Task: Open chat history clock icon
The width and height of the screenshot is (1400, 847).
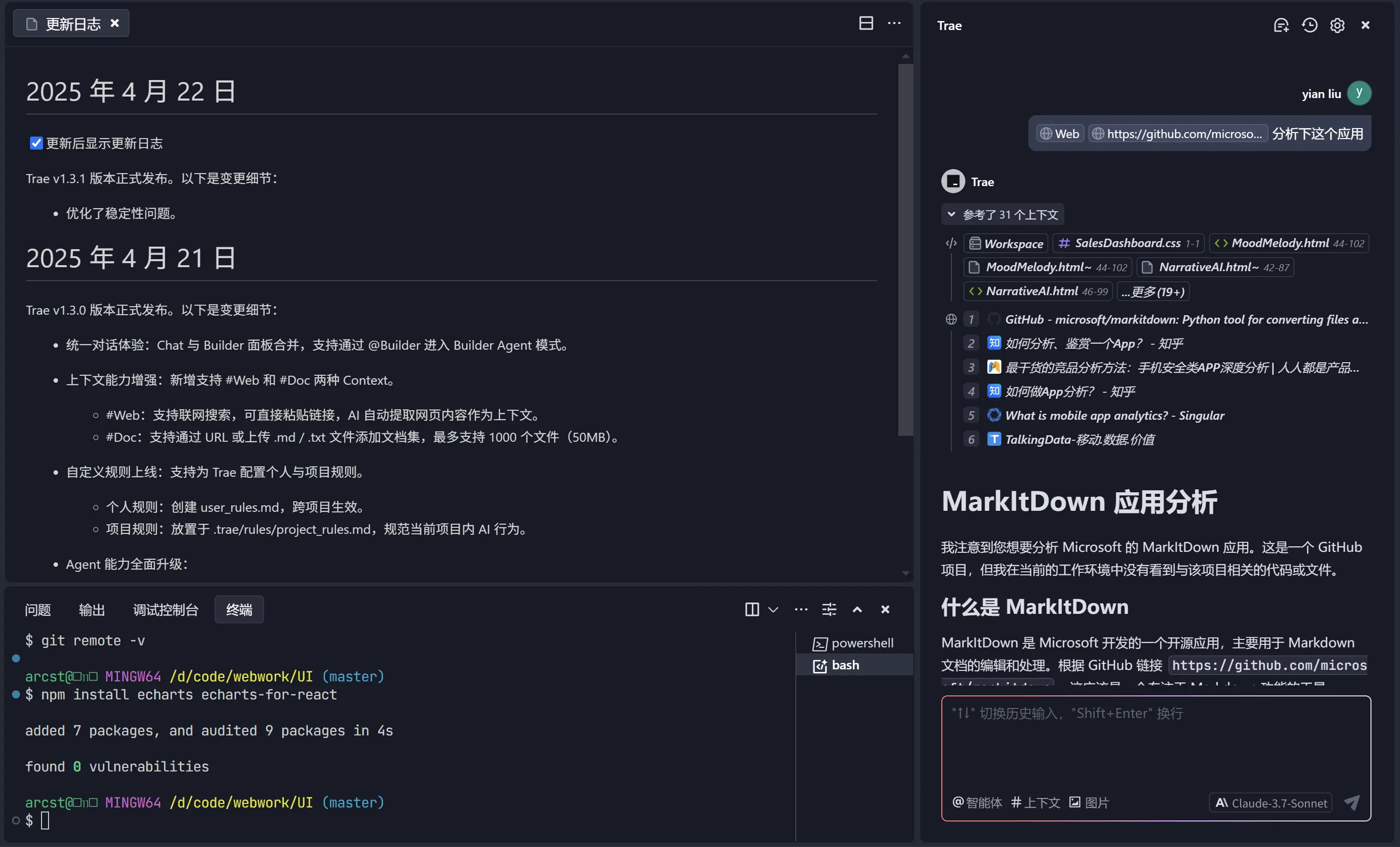Action: tap(1309, 25)
